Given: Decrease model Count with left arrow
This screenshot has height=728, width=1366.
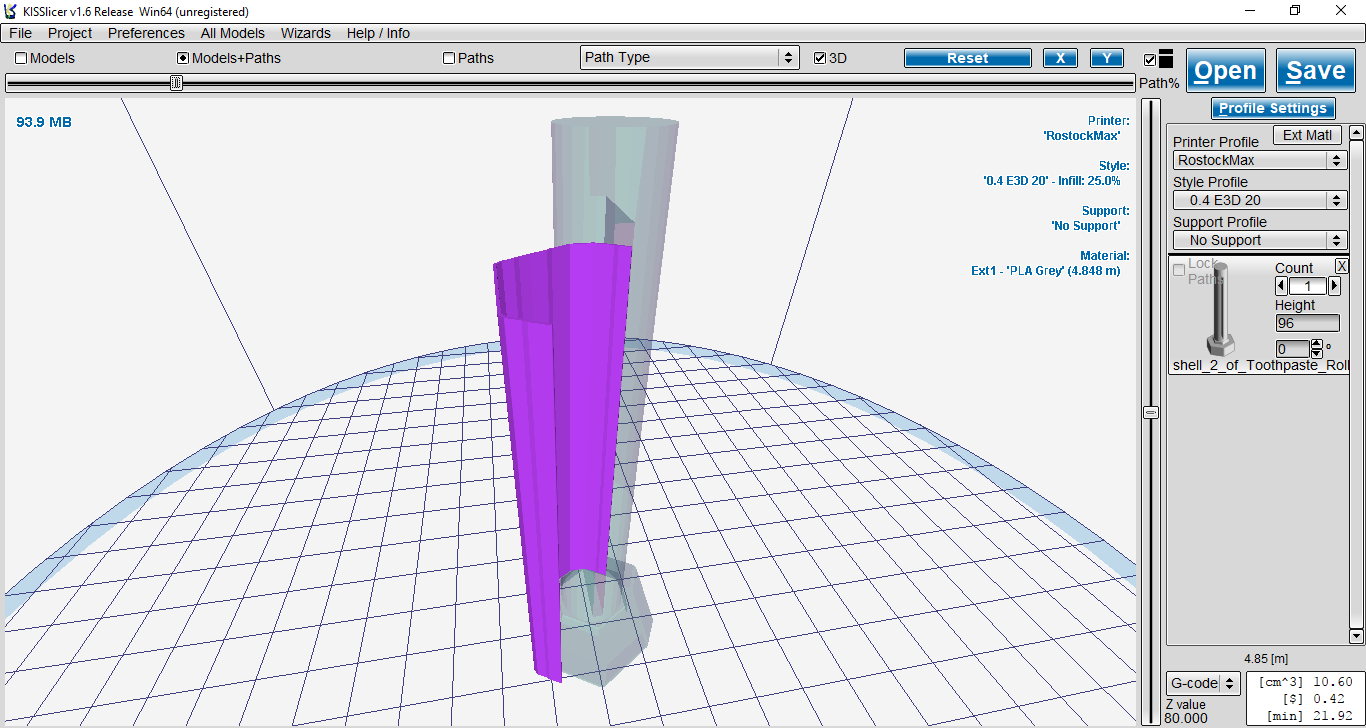Looking at the screenshot, I should [x=1282, y=286].
